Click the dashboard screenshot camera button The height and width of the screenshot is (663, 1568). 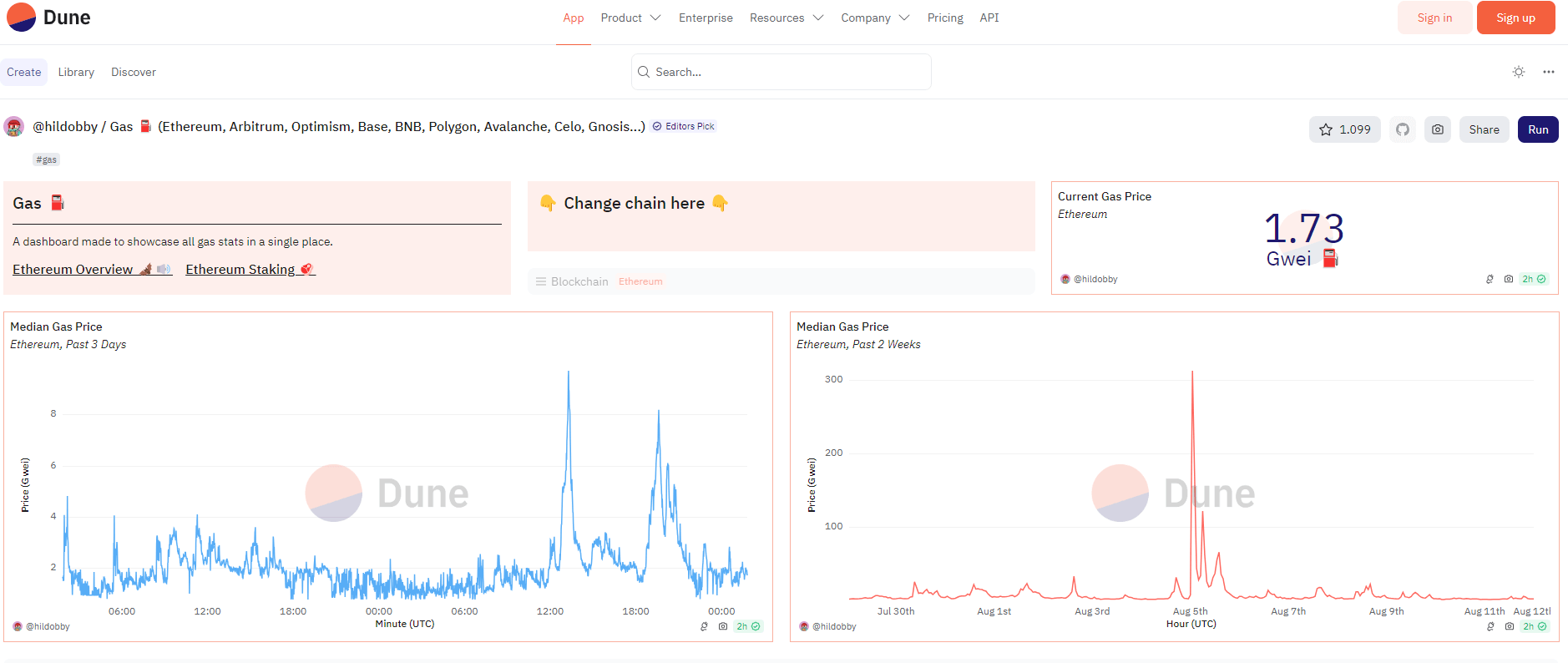[x=1438, y=129]
